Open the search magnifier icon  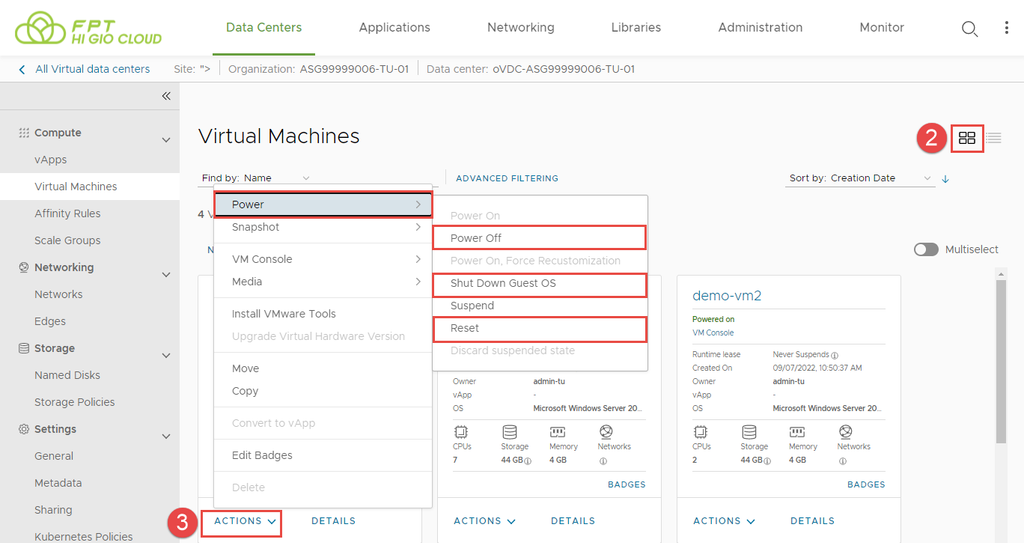pyautogui.click(x=969, y=29)
